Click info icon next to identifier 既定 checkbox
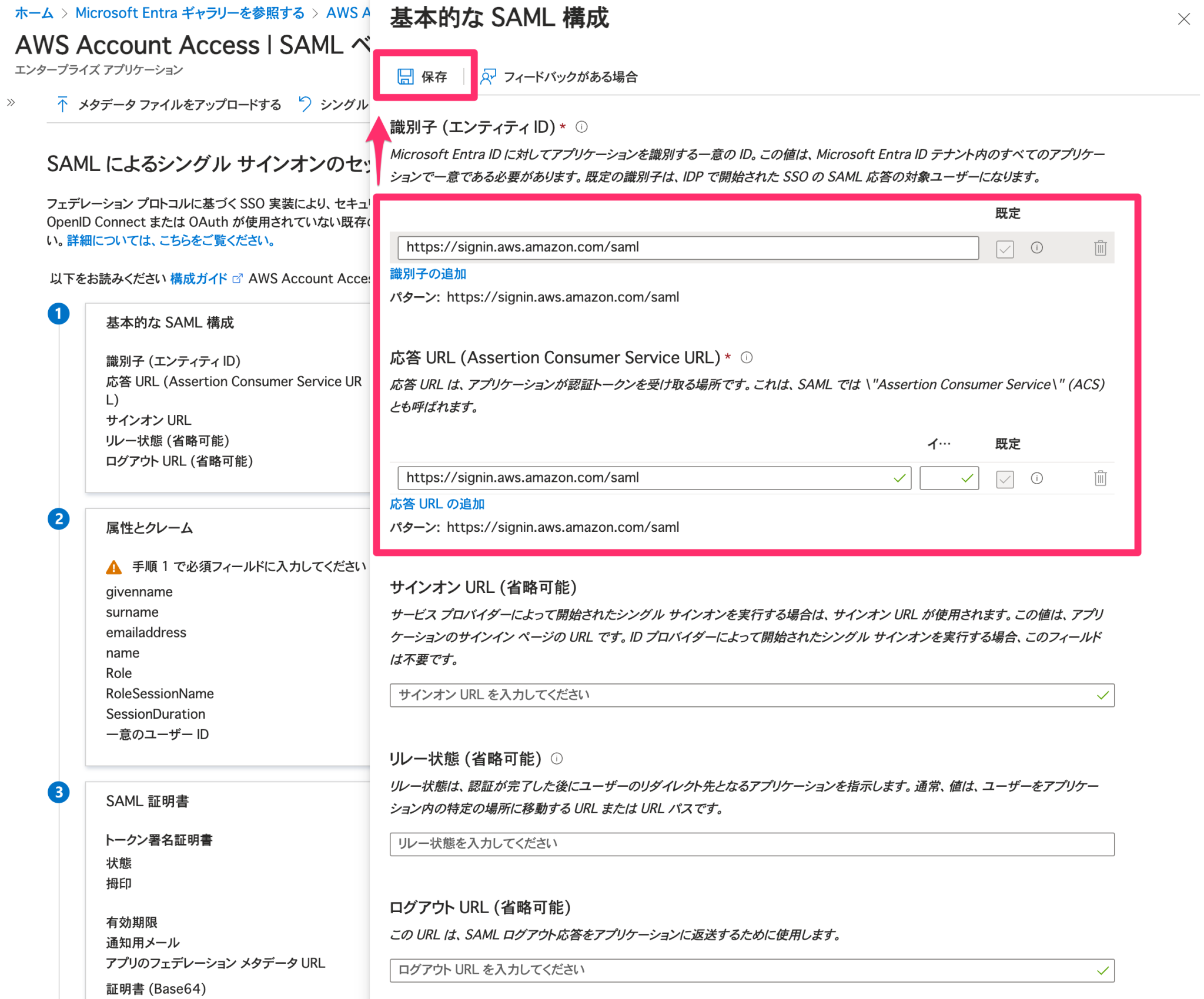1204x999 pixels. click(x=1037, y=248)
